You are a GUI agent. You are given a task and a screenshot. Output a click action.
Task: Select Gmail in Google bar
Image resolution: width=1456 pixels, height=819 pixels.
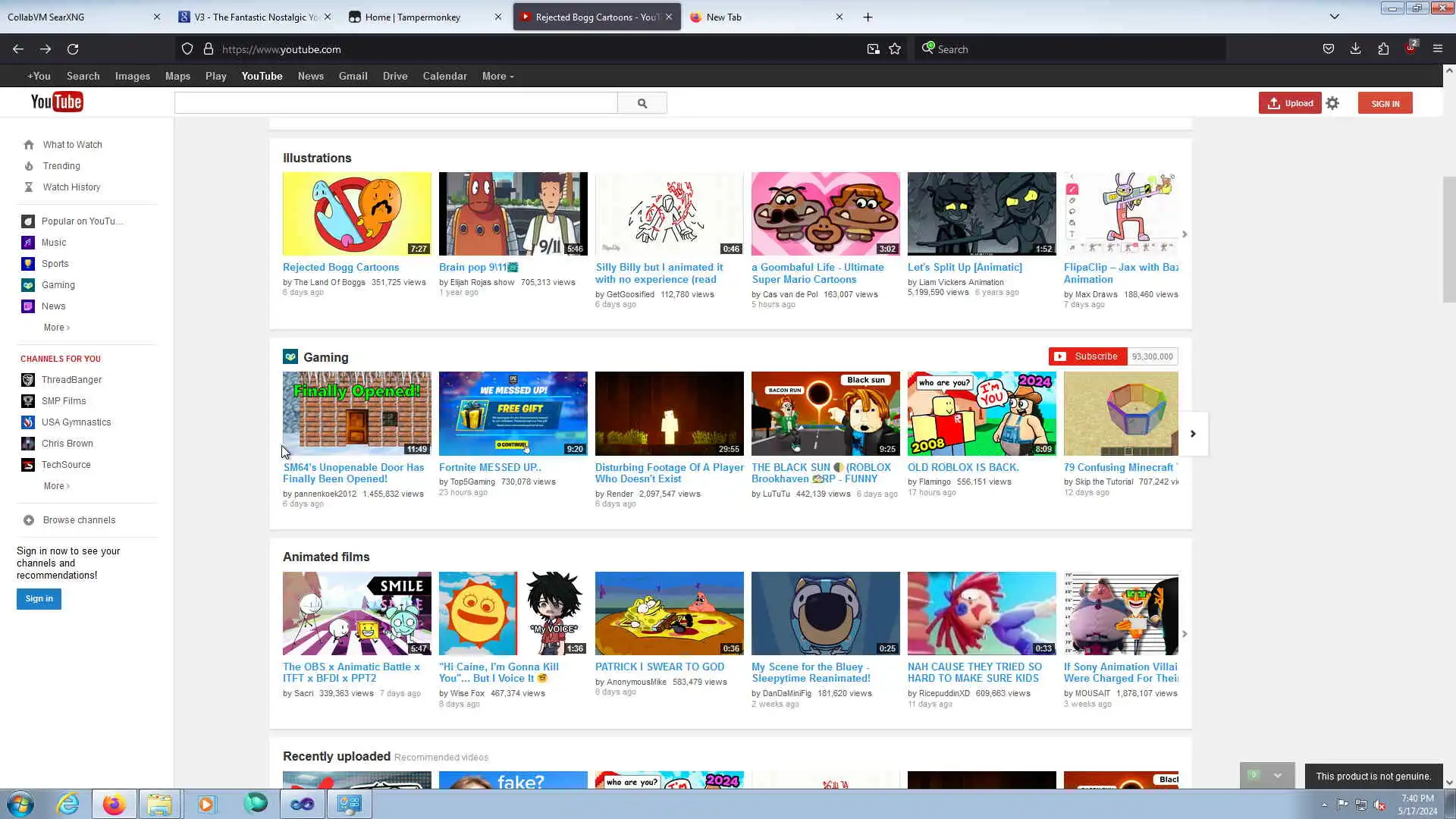tap(353, 77)
